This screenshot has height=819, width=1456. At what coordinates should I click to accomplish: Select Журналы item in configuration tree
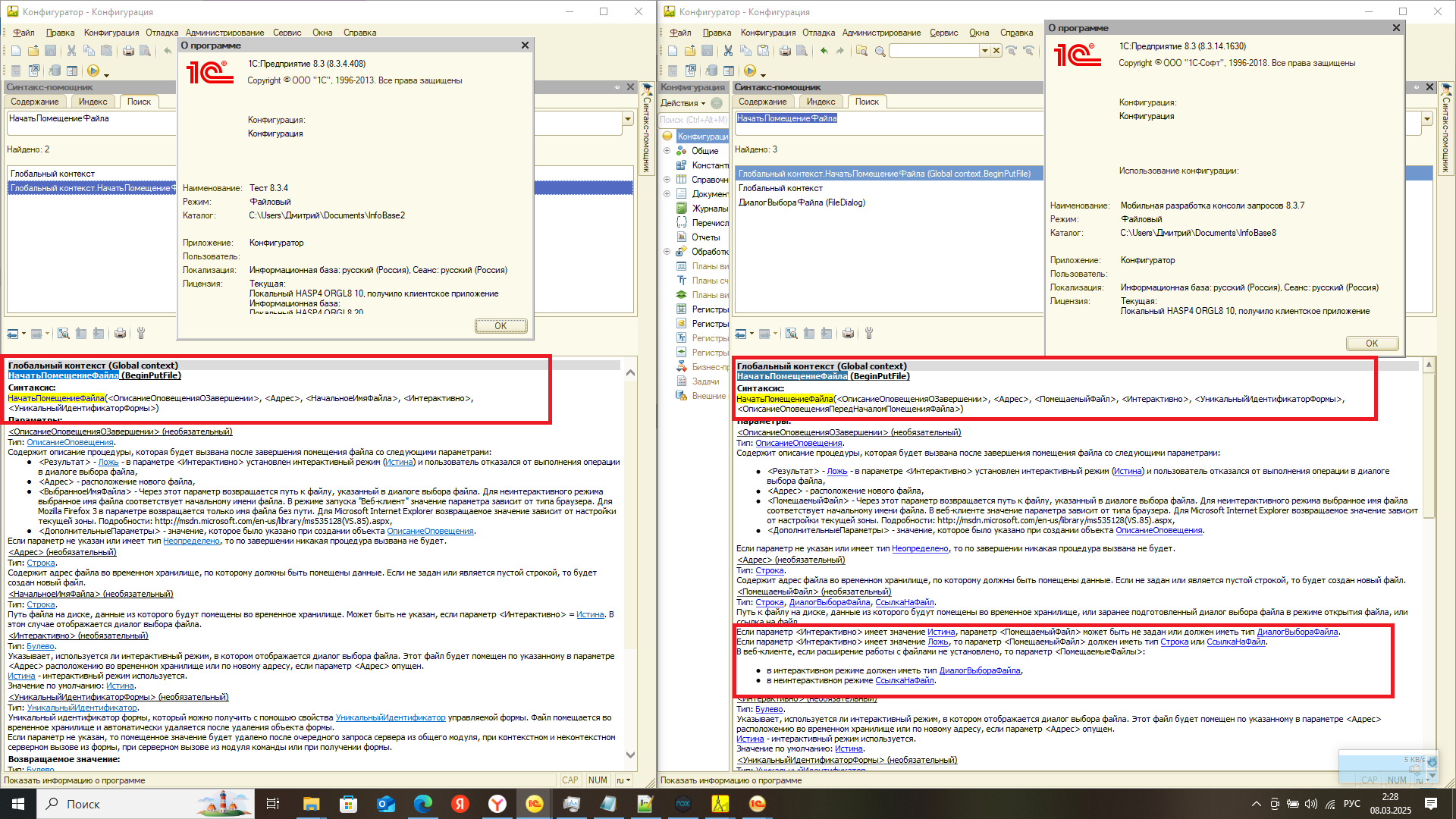click(x=709, y=209)
